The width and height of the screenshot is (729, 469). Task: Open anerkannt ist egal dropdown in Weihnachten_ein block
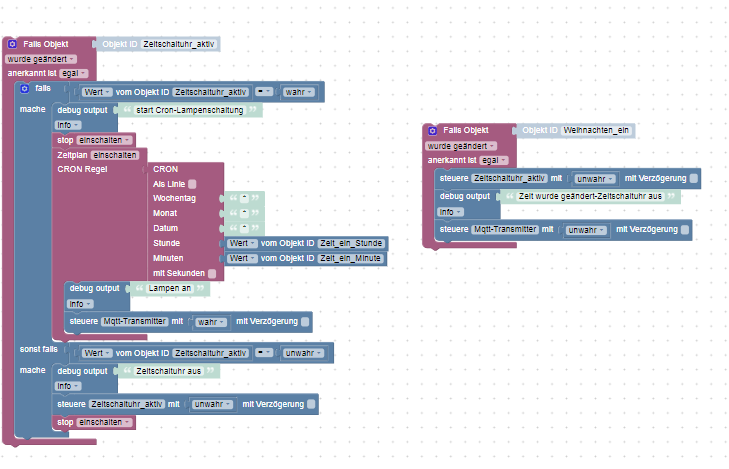point(494,160)
